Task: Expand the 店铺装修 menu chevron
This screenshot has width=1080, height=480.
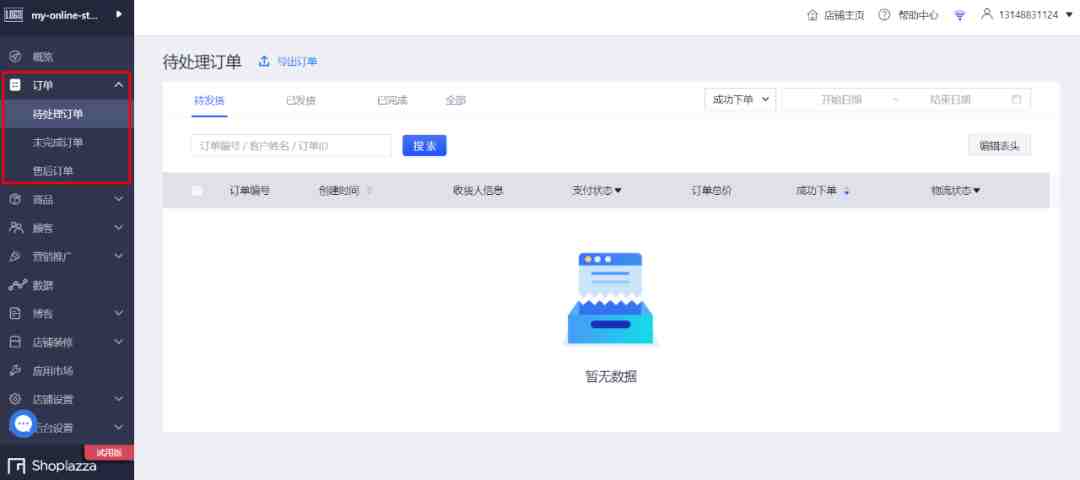Action: pos(118,342)
